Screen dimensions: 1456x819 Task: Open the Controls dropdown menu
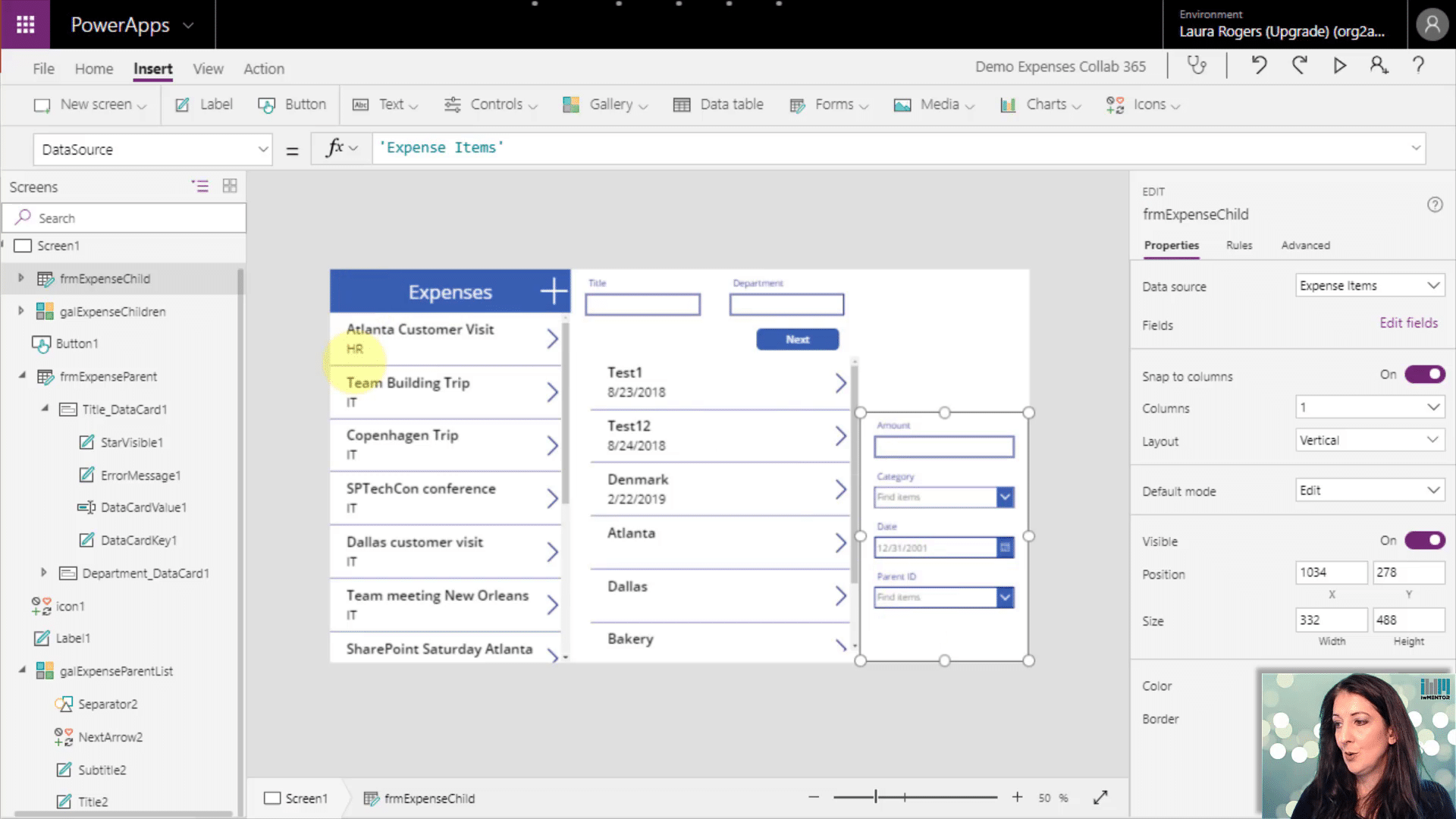pos(491,105)
